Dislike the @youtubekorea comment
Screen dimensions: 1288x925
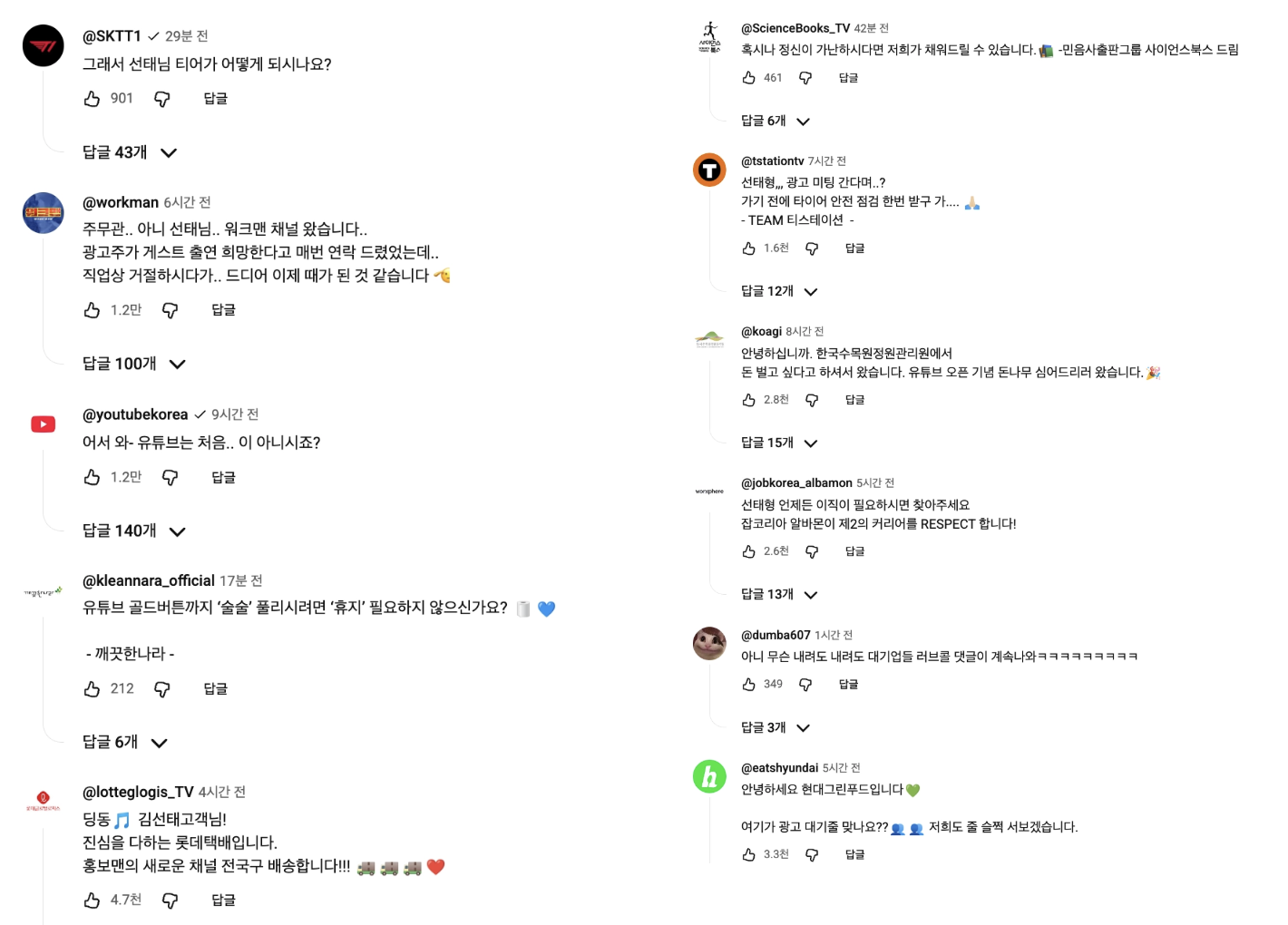pyautogui.click(x=170, y=477)
